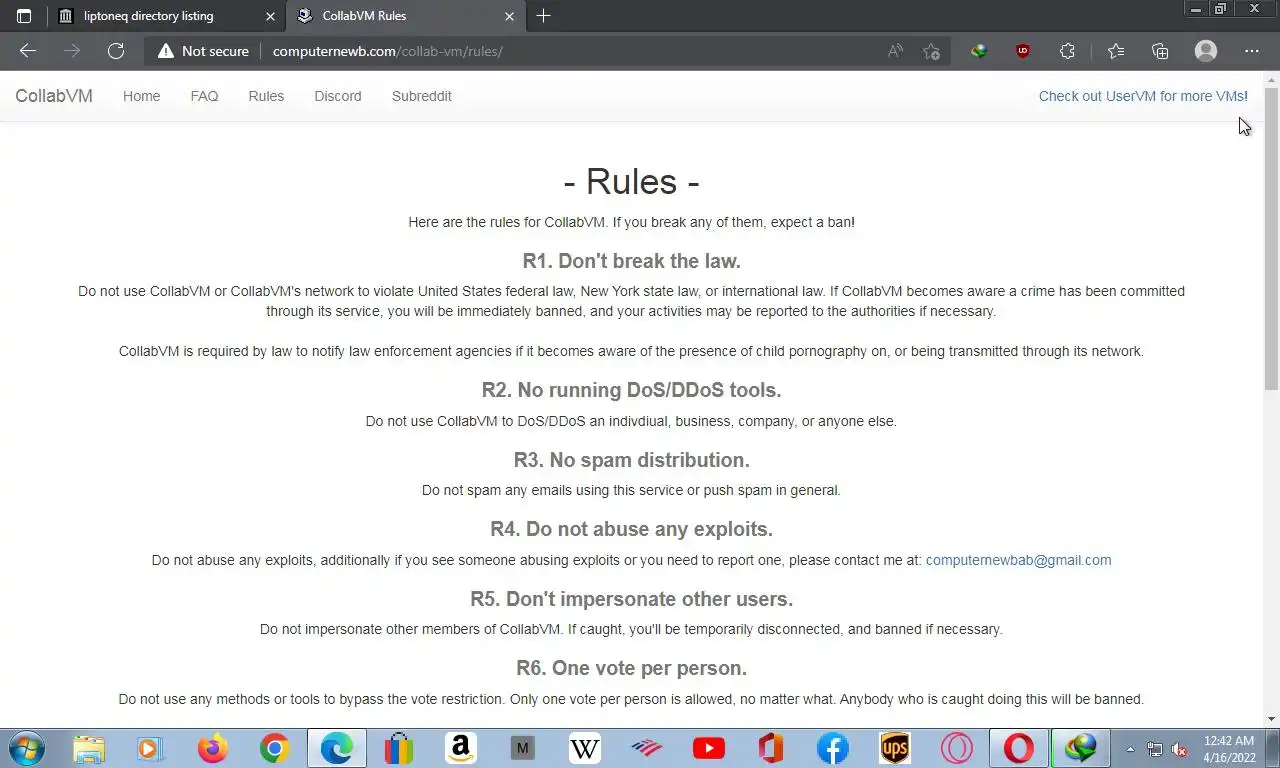Open Internet Download Manager taskbar icon
1280x768 pixels.
click(x=1080, y=748)
